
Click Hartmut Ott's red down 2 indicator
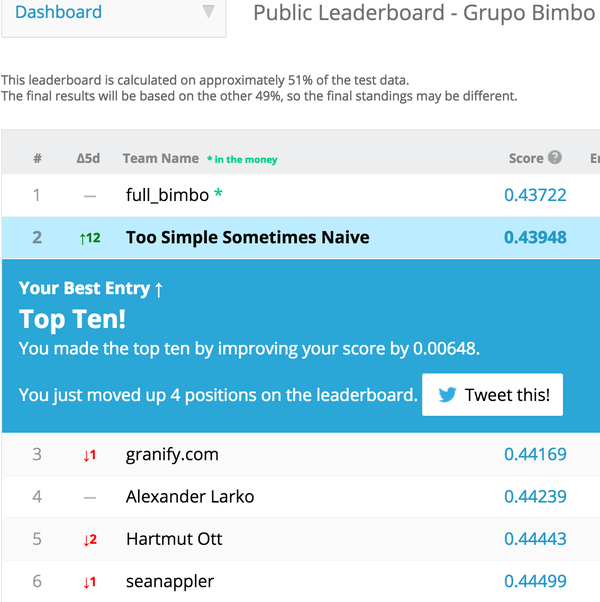click(90, 540)
